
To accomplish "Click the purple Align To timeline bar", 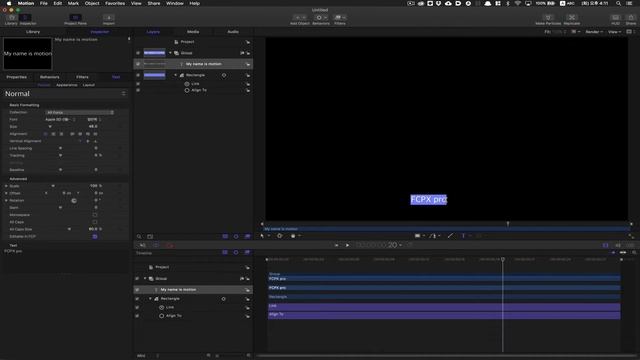I will pyautogui.click(x=444, y=315).
